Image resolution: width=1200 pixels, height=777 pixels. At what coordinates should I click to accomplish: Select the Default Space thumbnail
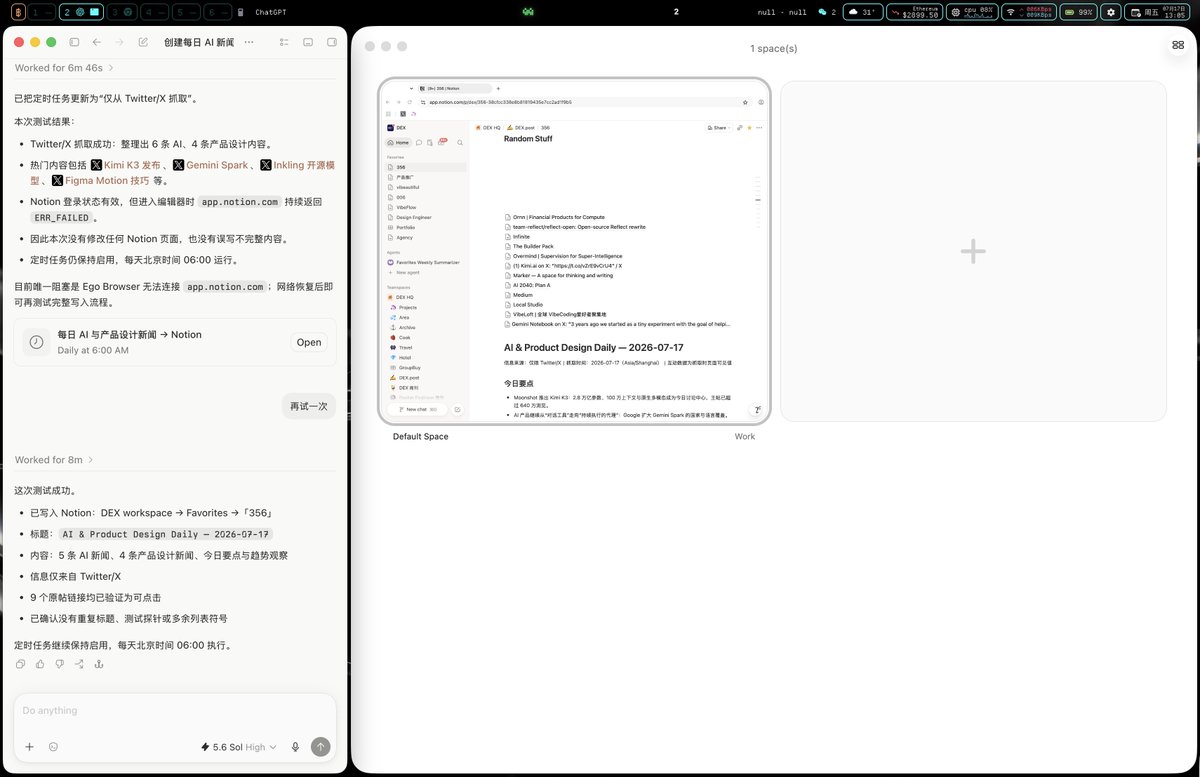pyautogui.click(x=574, y=250)
